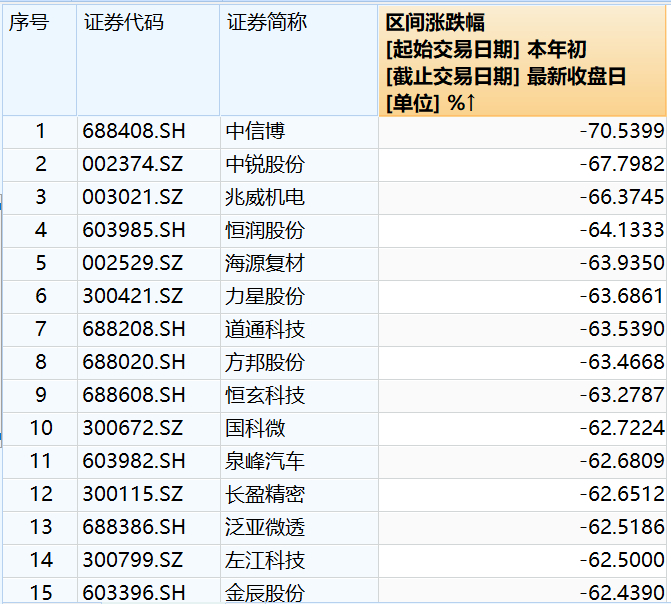Click the stock name 力星股份
Image resolution: width=671 pixels, height=604 pixels.
click(265, 296)
